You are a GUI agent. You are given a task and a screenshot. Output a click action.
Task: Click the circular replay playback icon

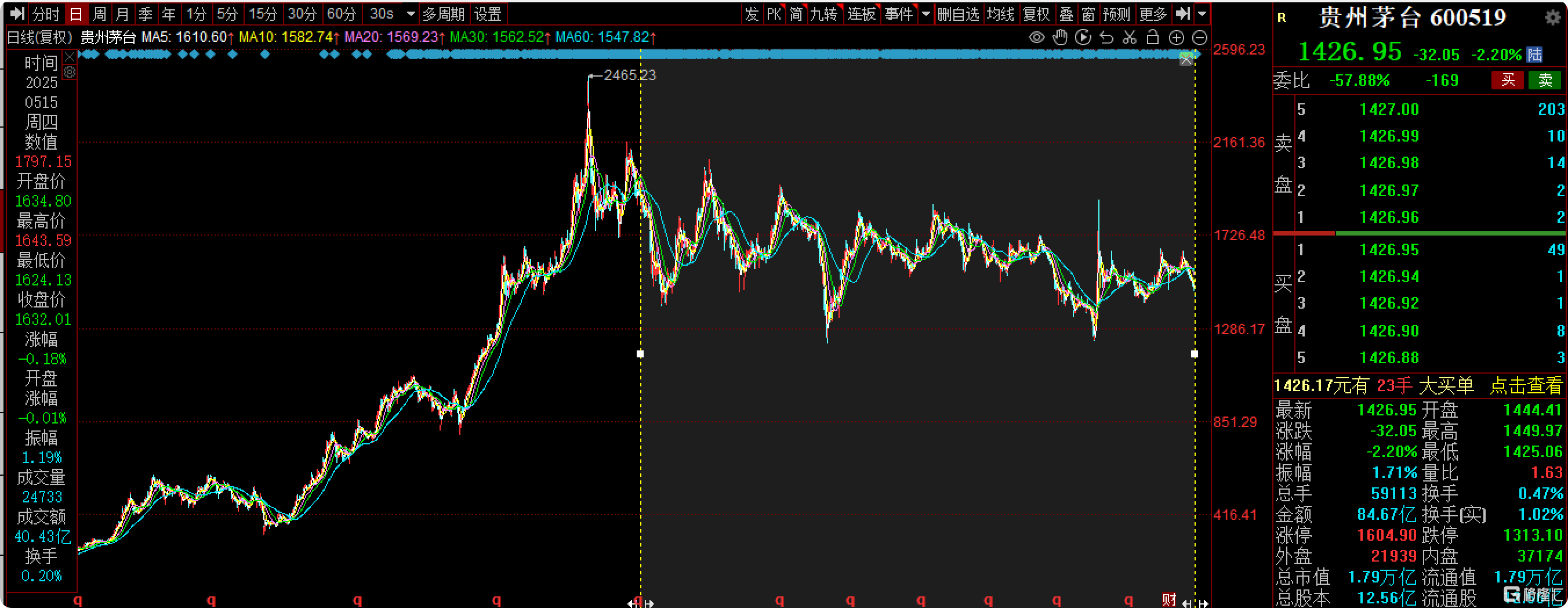pyautogui.click(x=1083, y=38)
